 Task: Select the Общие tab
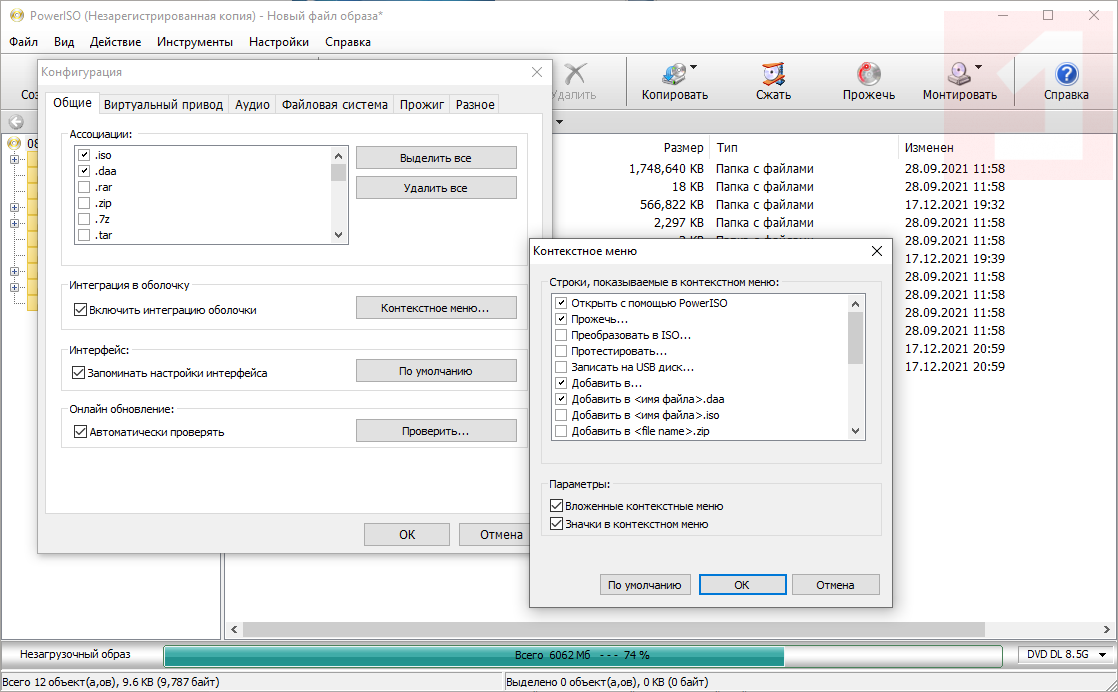tap(72, 103)
